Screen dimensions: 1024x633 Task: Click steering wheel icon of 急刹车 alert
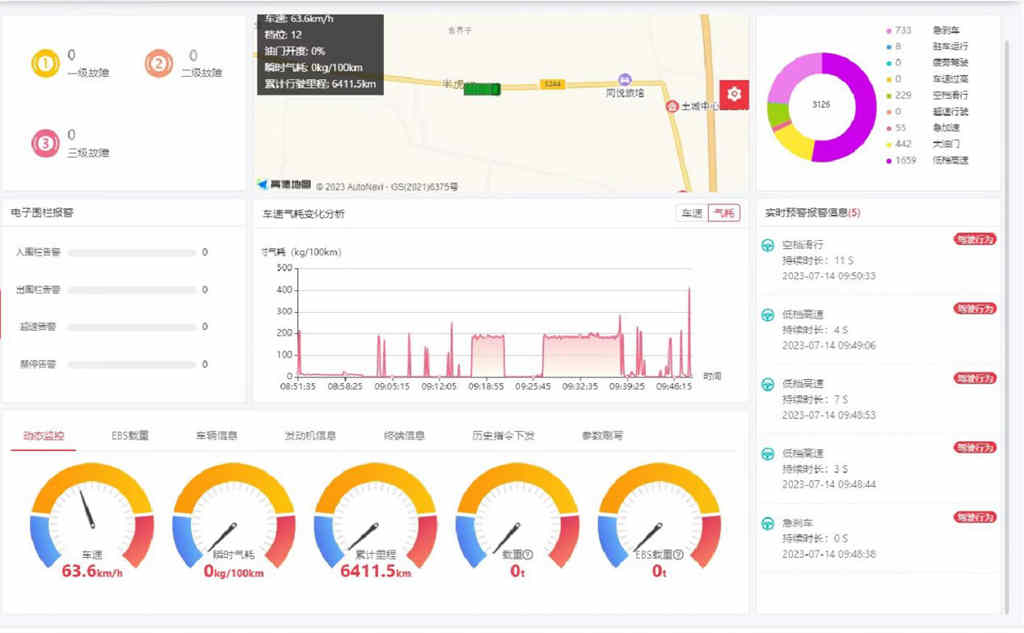click(x=768, y=523)
